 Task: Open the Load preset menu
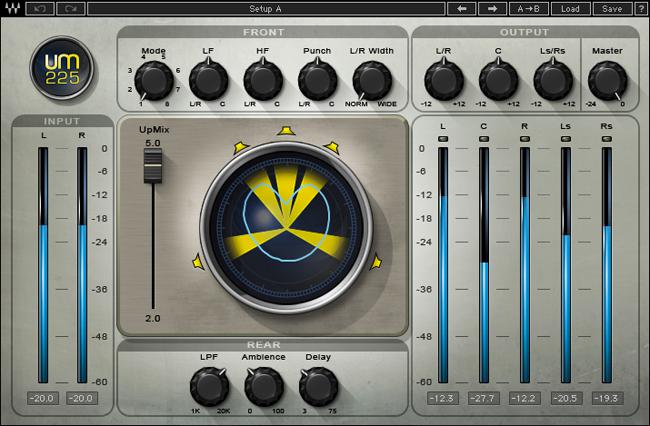pyautogui.click(x=569, y=8)
